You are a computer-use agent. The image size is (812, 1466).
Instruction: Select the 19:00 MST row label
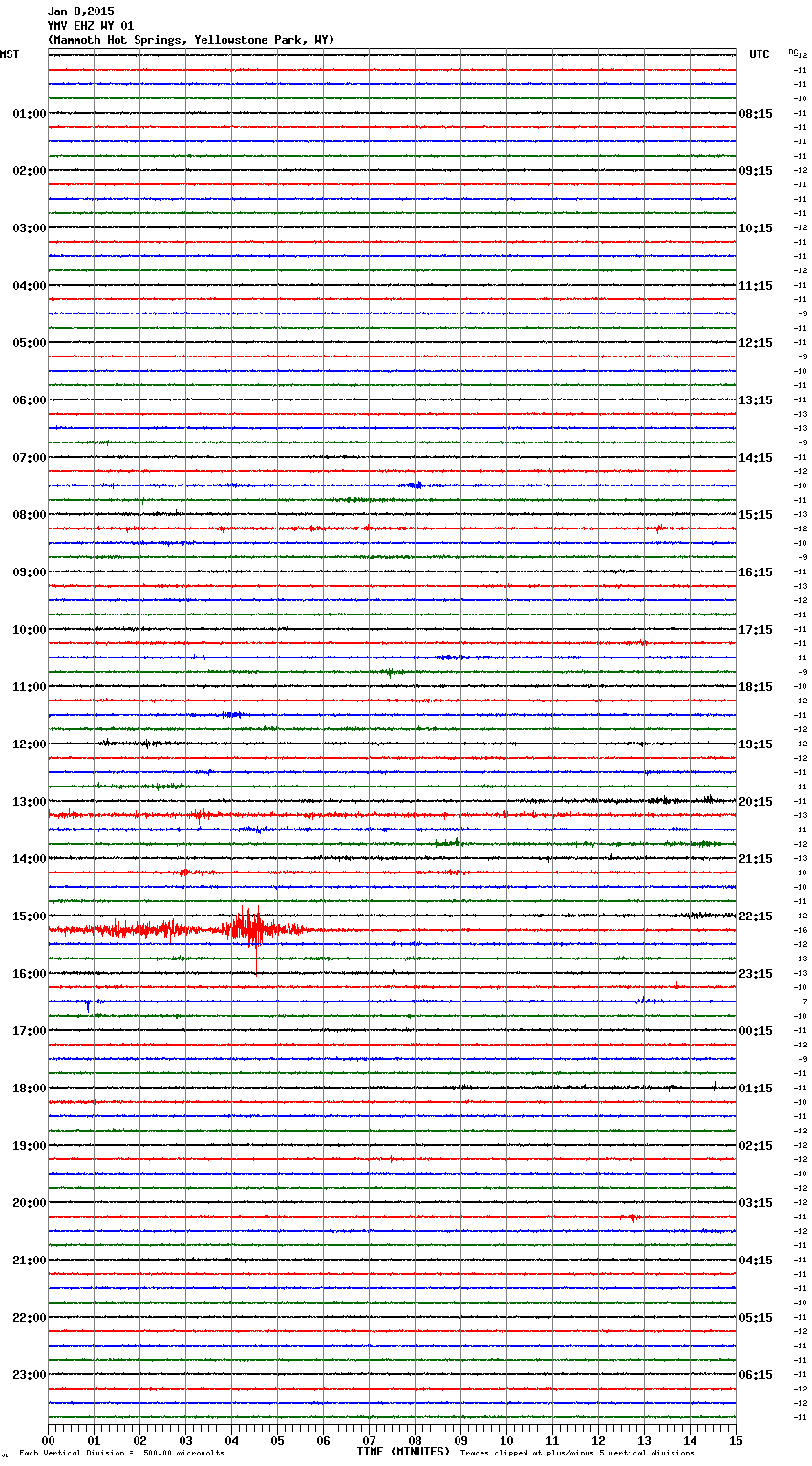pos(30,1146)
